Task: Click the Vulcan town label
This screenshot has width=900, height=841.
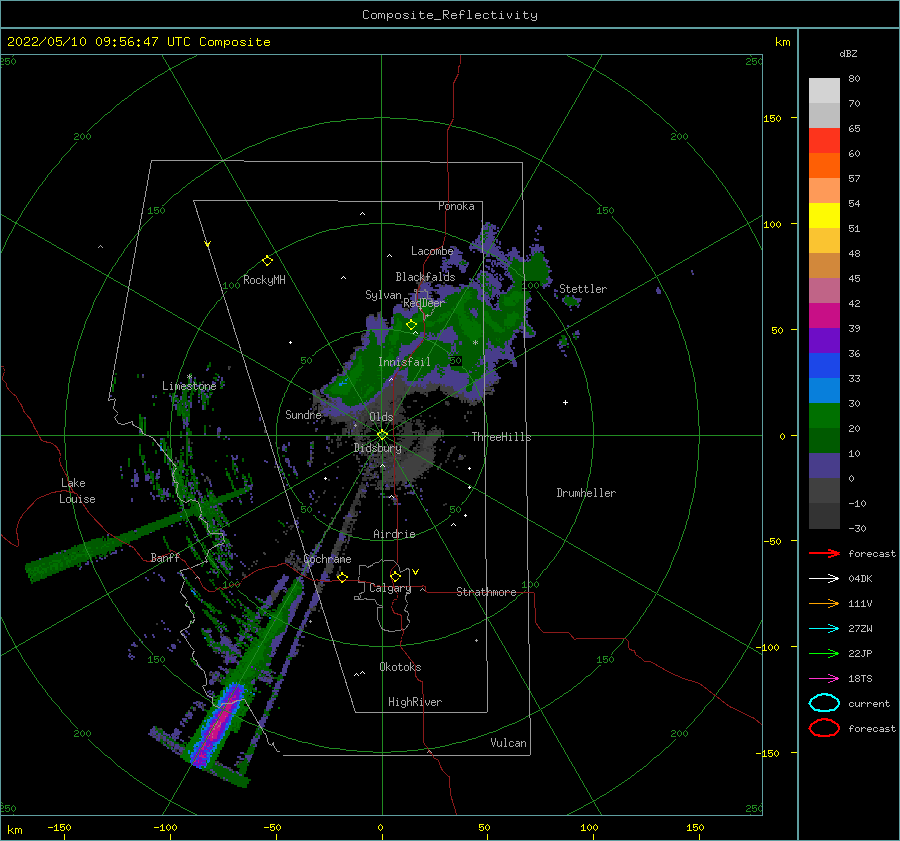Action: pyautogui.click(x=508, y=743)
